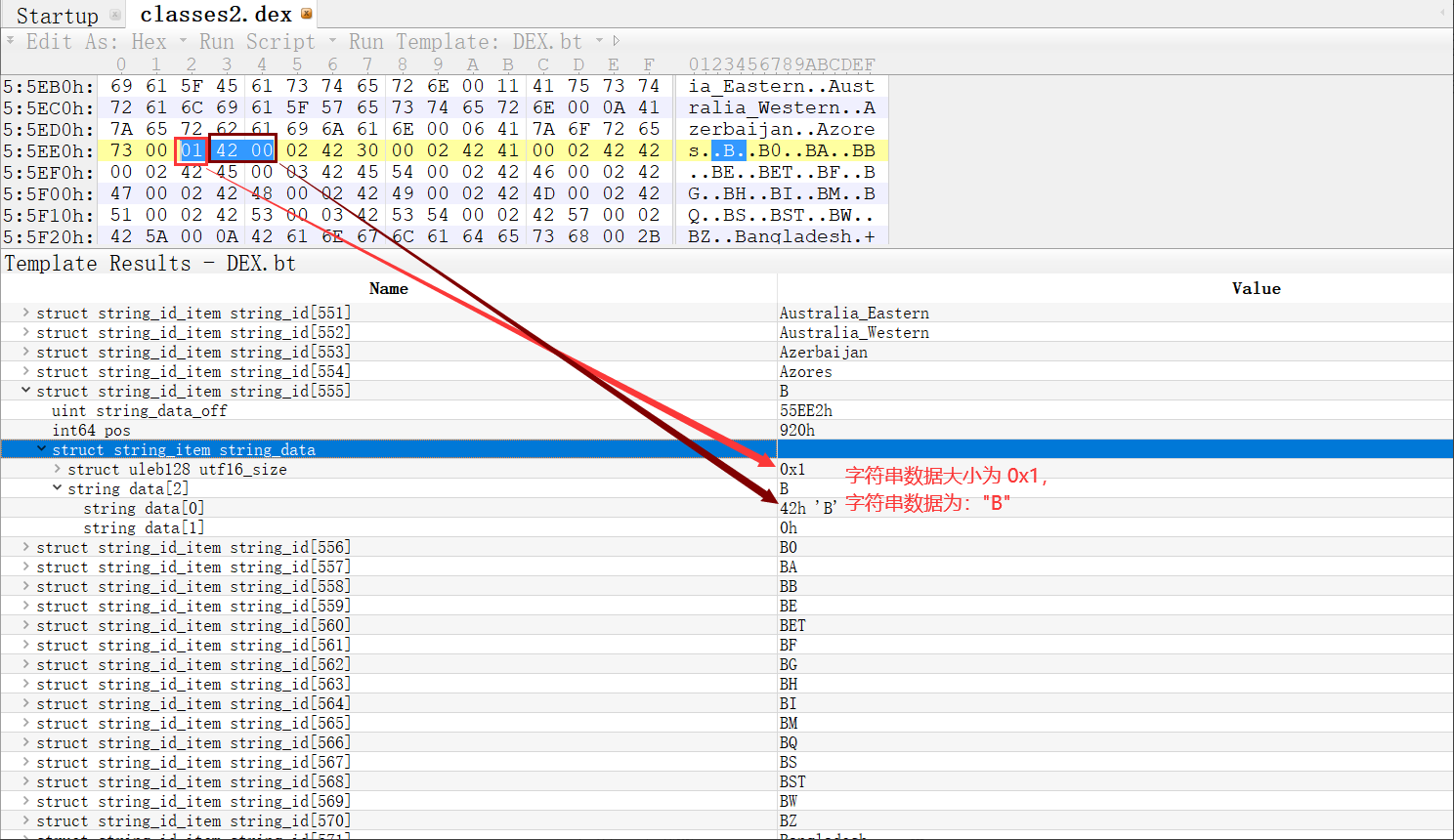Image resolution: width=1454 pixels, height=840 pixels.
Task: Click the Value column header
Action: click(x=1256, y=288)
